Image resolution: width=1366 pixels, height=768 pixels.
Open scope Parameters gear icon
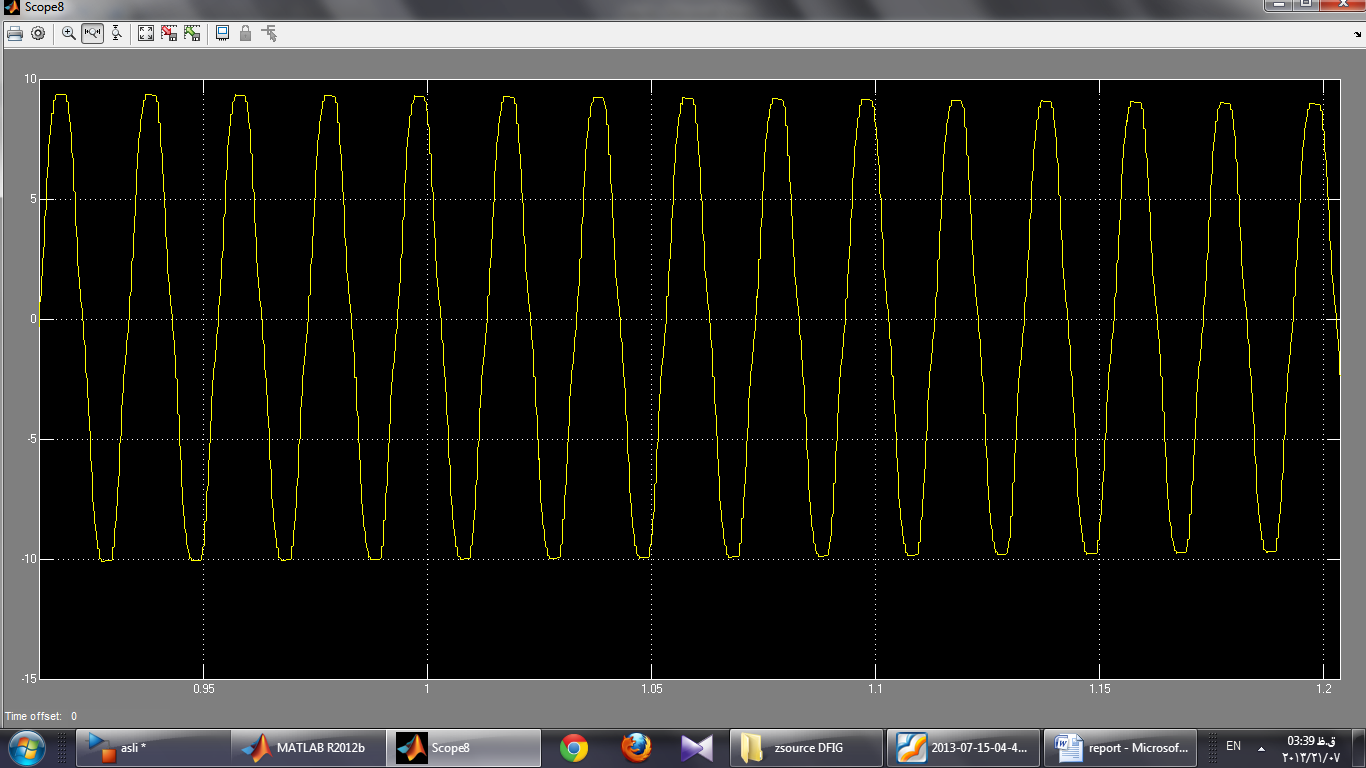(38, 33)
